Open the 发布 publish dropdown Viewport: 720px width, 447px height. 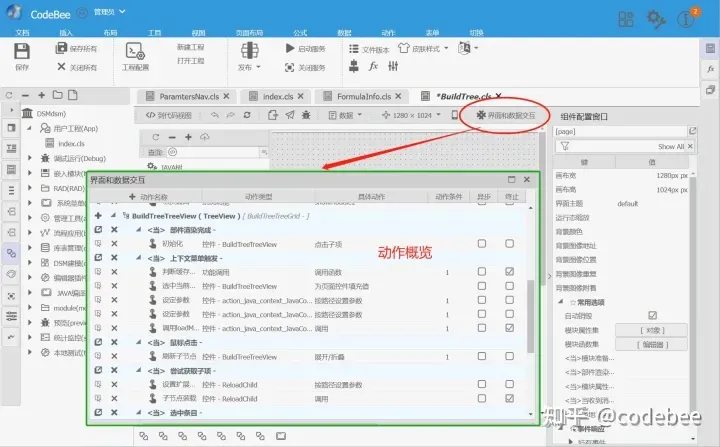point(248,67)
